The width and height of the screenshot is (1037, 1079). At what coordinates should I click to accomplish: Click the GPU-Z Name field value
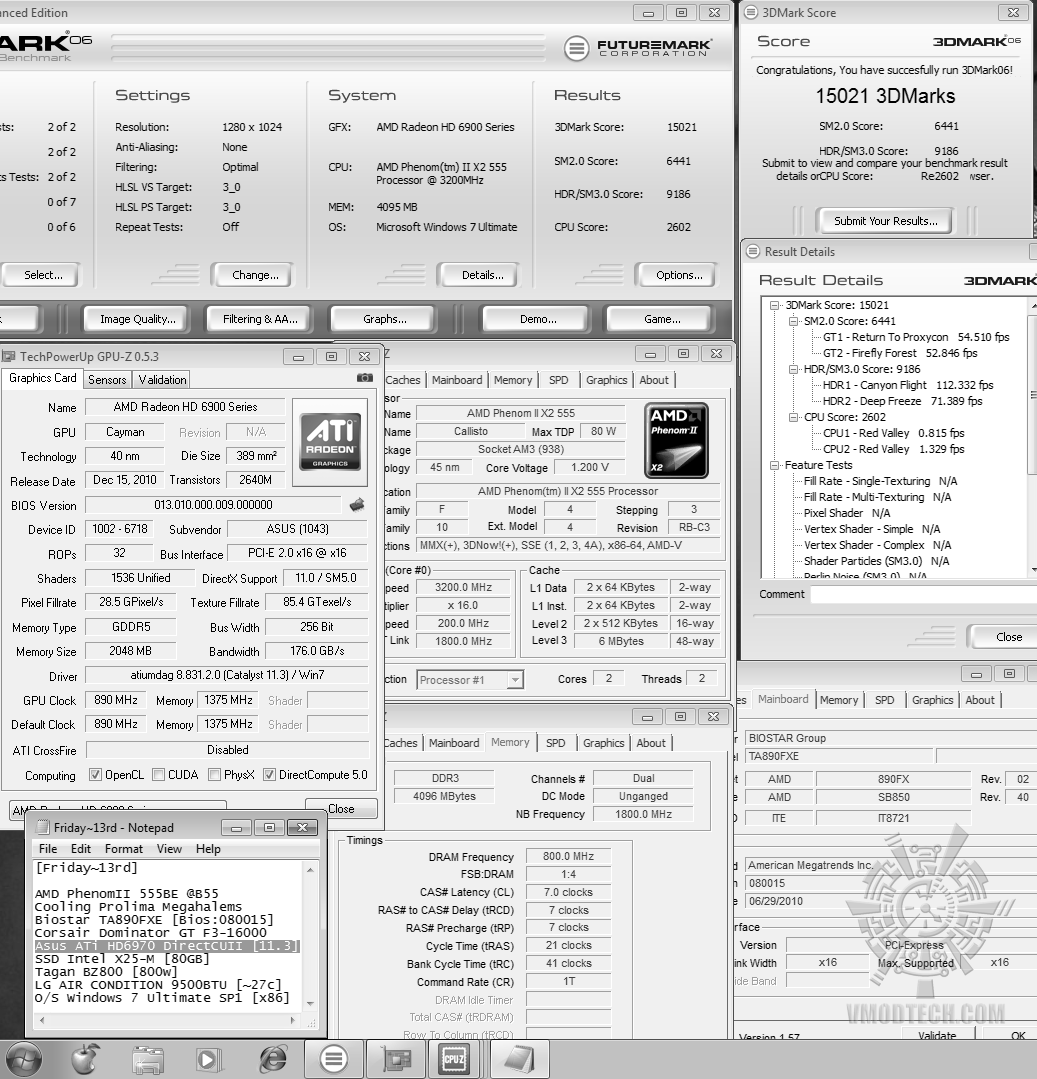click(x=185, y=407)
